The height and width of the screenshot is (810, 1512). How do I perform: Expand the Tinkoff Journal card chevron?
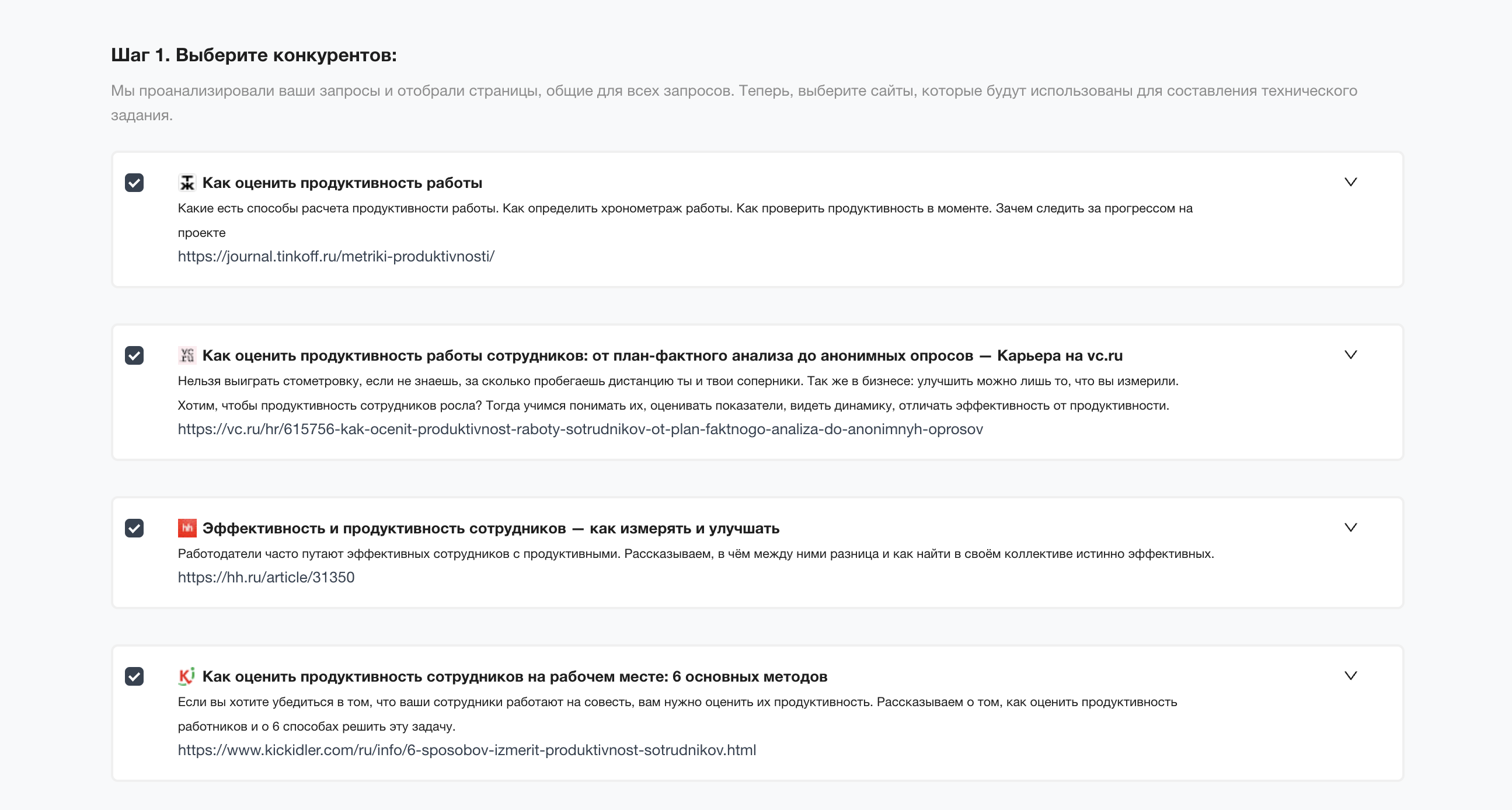click(x=1351, y=182)
